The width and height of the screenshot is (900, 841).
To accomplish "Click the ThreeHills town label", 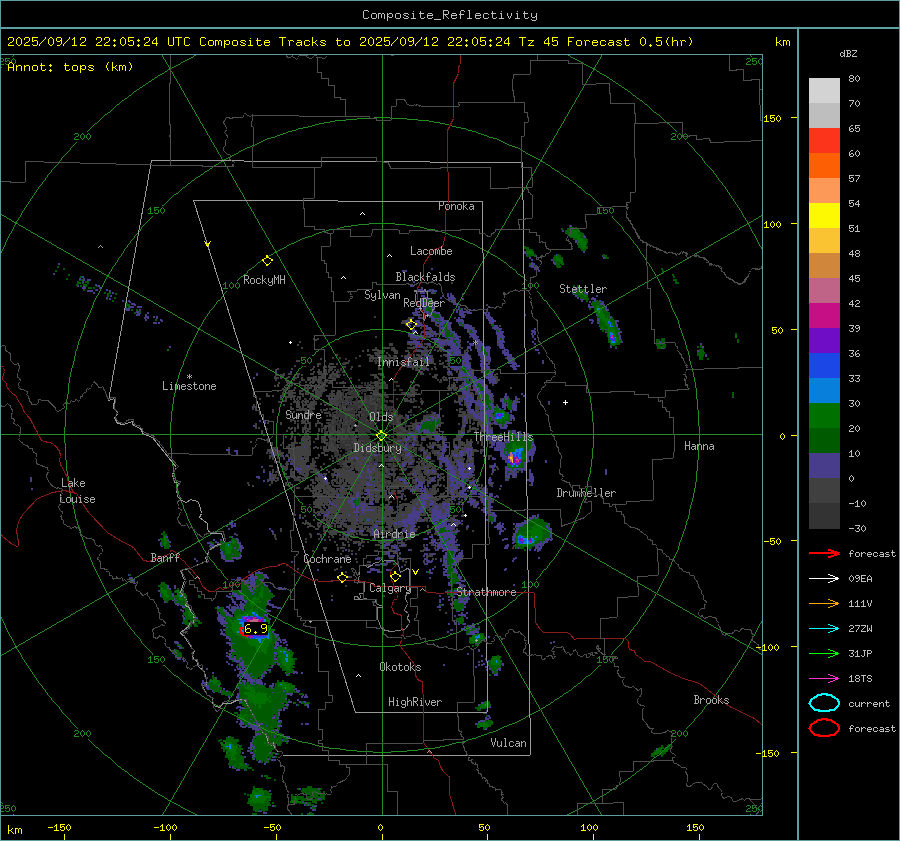I will [503, 437].
